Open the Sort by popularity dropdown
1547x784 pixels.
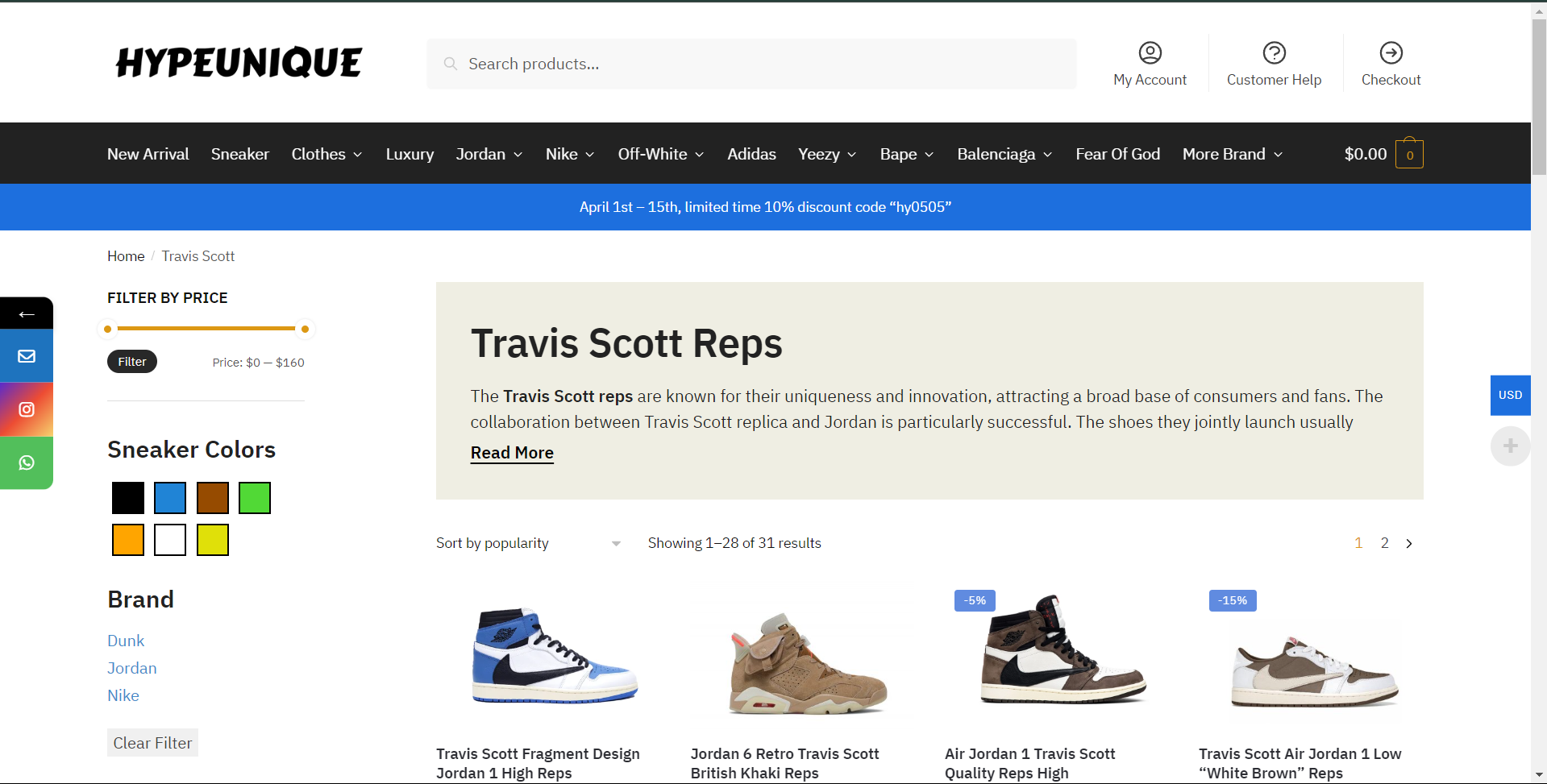528,543
